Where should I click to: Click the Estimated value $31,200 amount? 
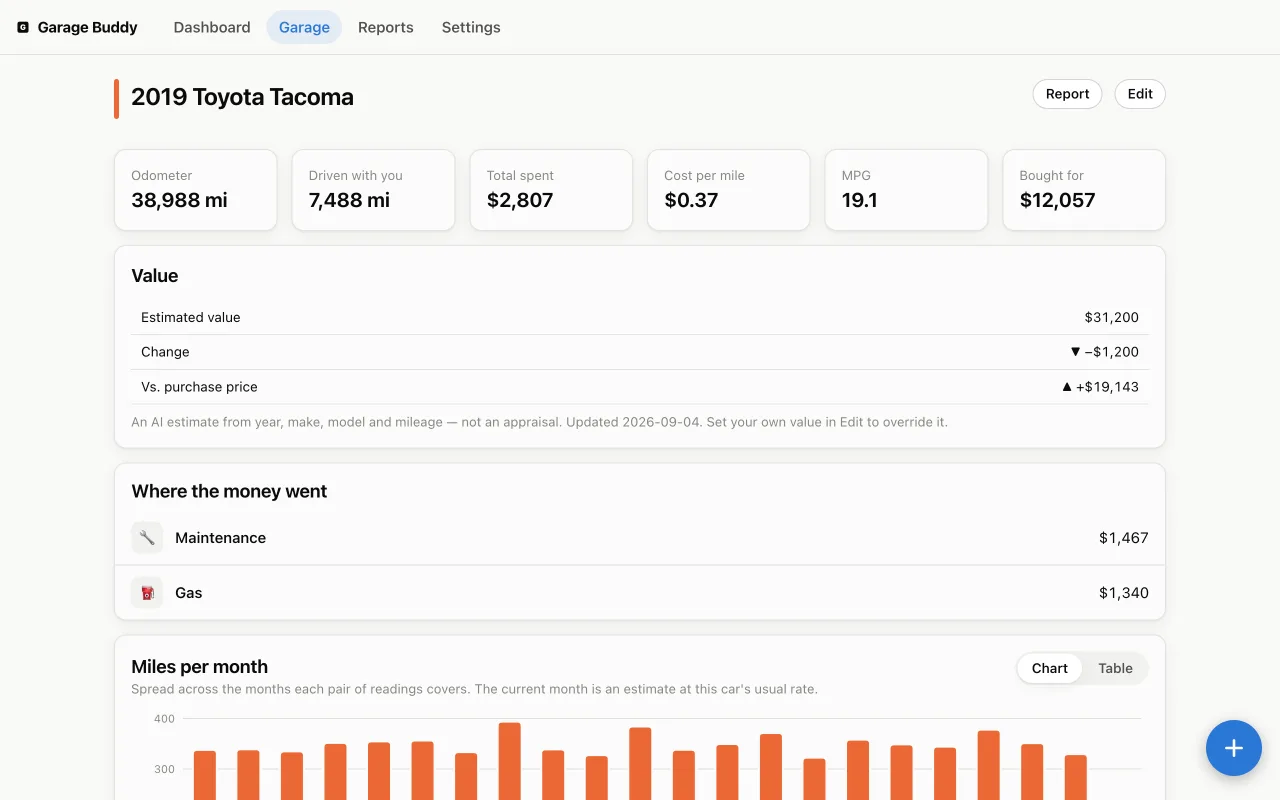point(1111,317)
